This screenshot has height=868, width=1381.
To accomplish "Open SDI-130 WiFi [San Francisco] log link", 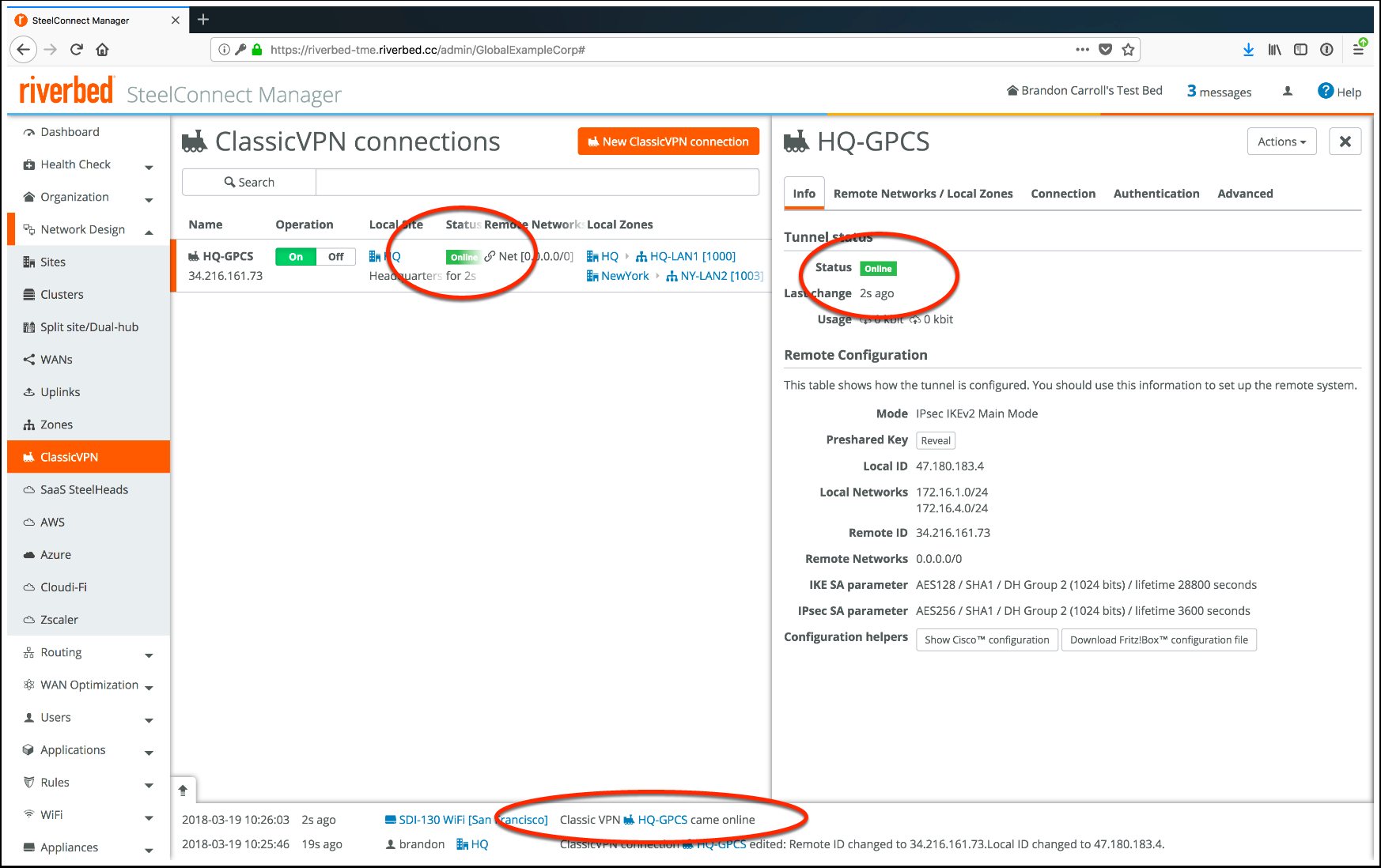I will pos(467,820).
